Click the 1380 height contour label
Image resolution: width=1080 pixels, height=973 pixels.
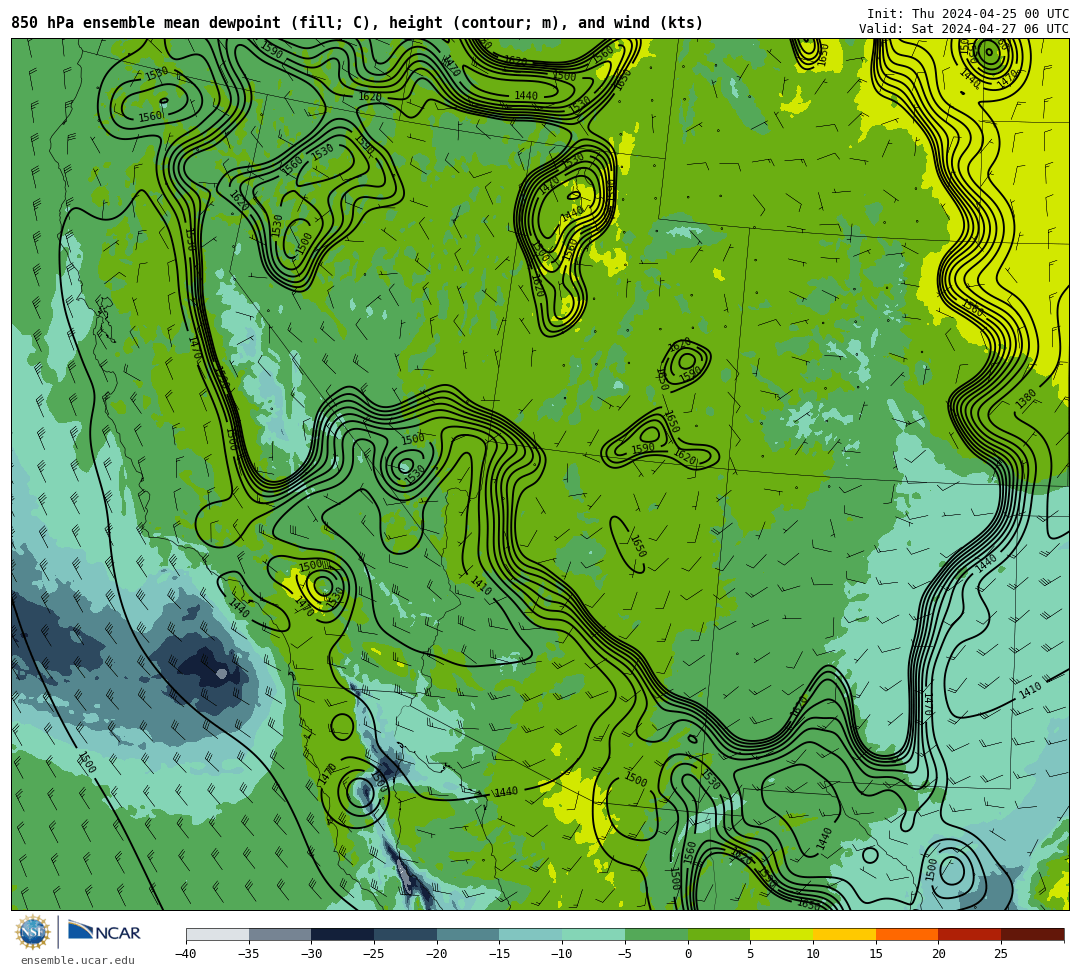1026,398
